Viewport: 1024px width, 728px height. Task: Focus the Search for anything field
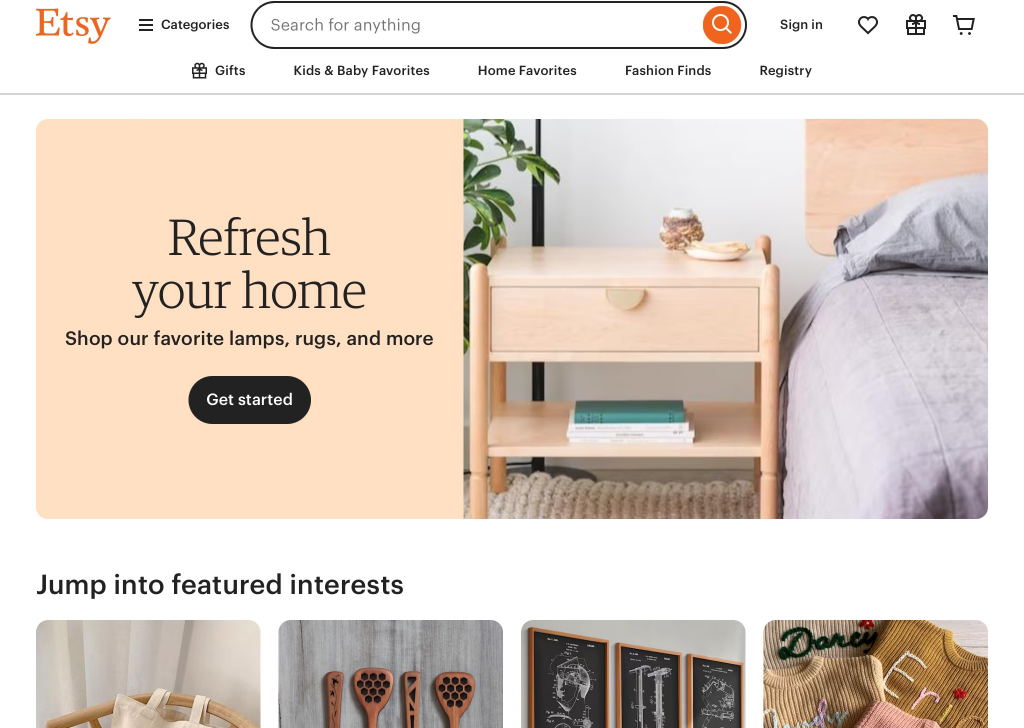point(477,25)
